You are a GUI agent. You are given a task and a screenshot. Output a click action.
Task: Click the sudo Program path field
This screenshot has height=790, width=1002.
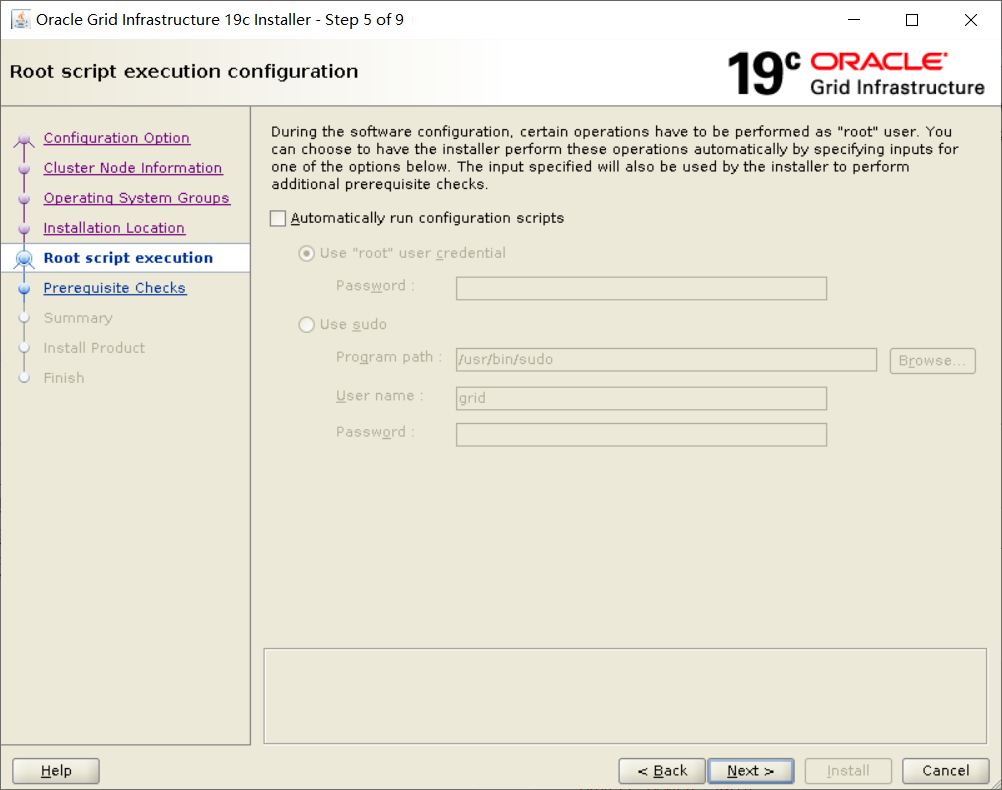point(666,359)
